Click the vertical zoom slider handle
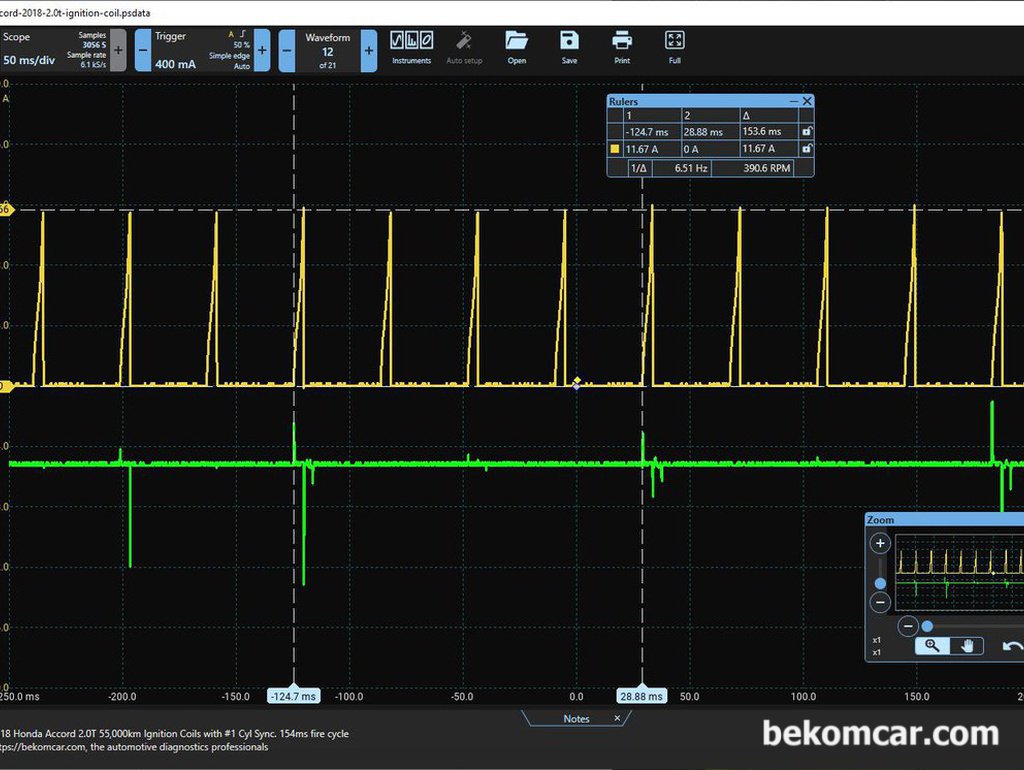 (880, 583)
